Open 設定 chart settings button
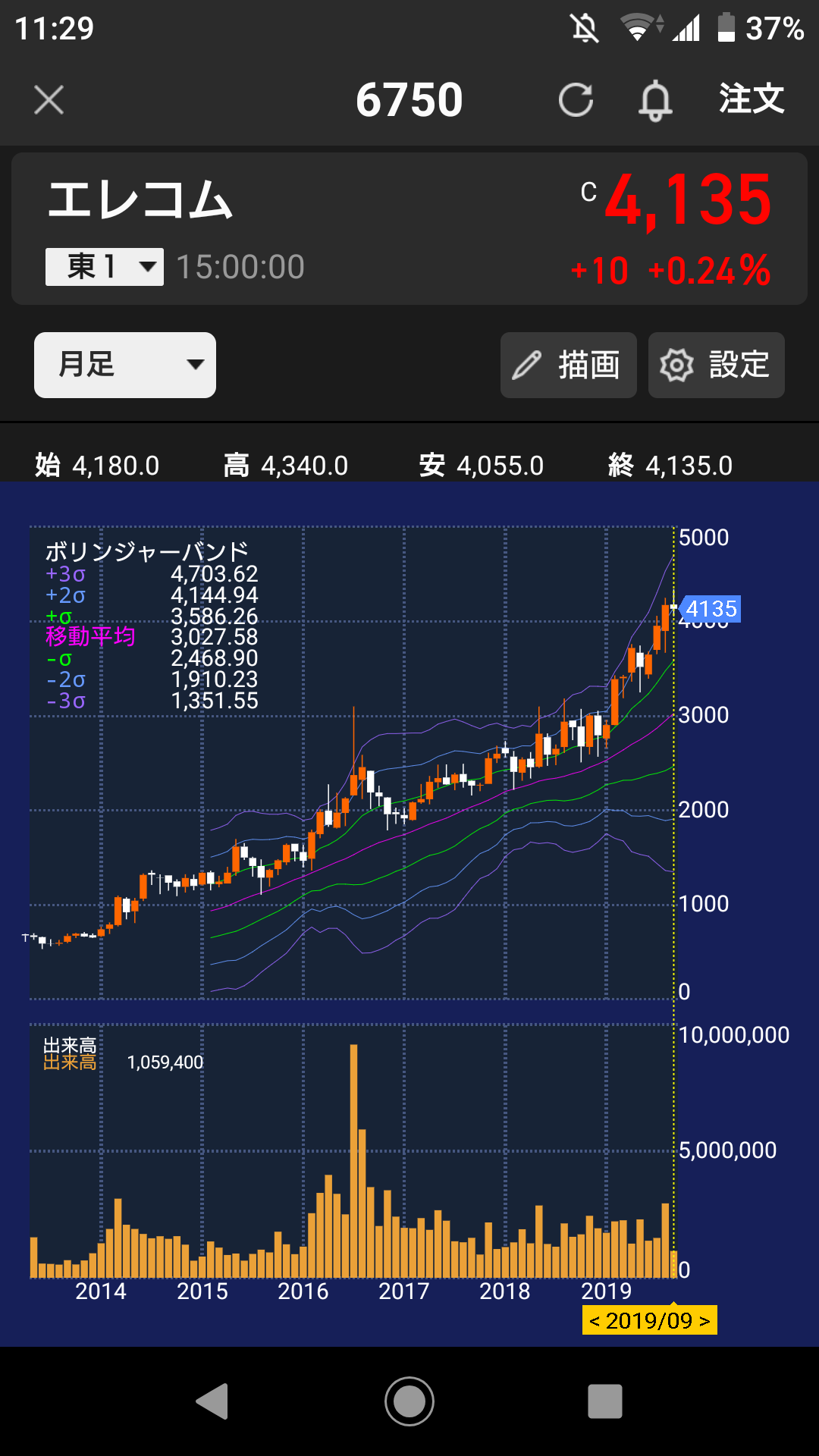 click(717, 365)
